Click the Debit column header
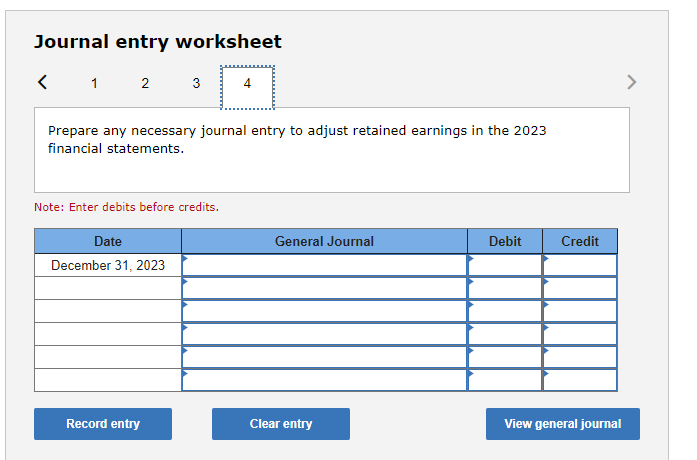This screenshot has height=460, width=697. 505,241
